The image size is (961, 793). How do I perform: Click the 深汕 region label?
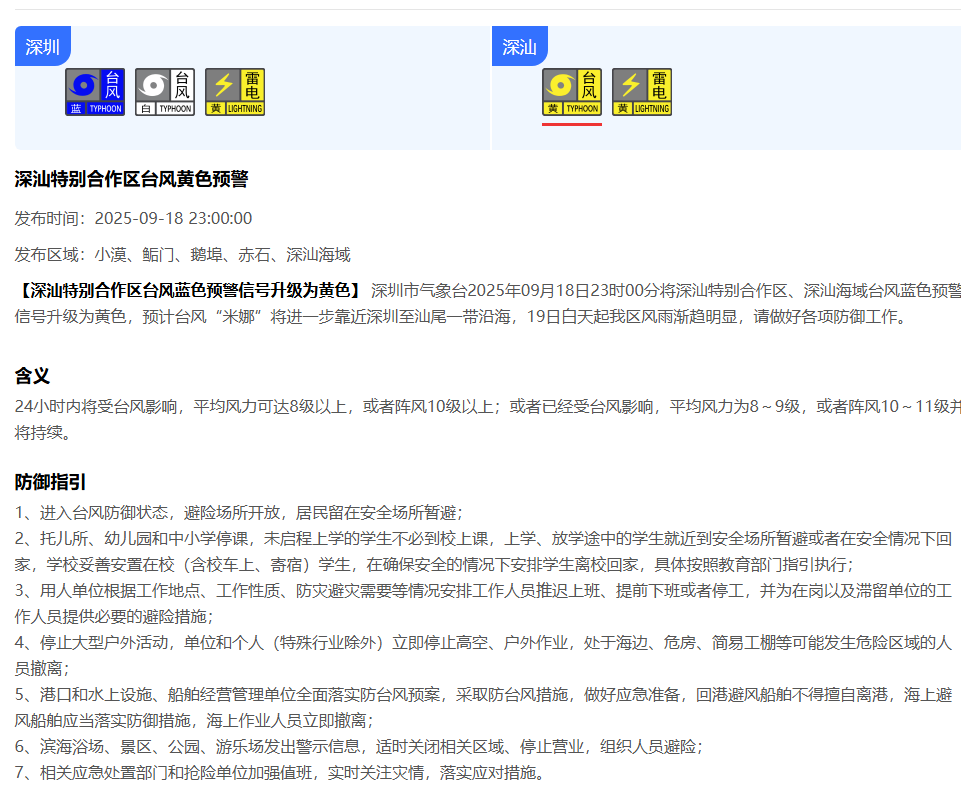point(519,46)
